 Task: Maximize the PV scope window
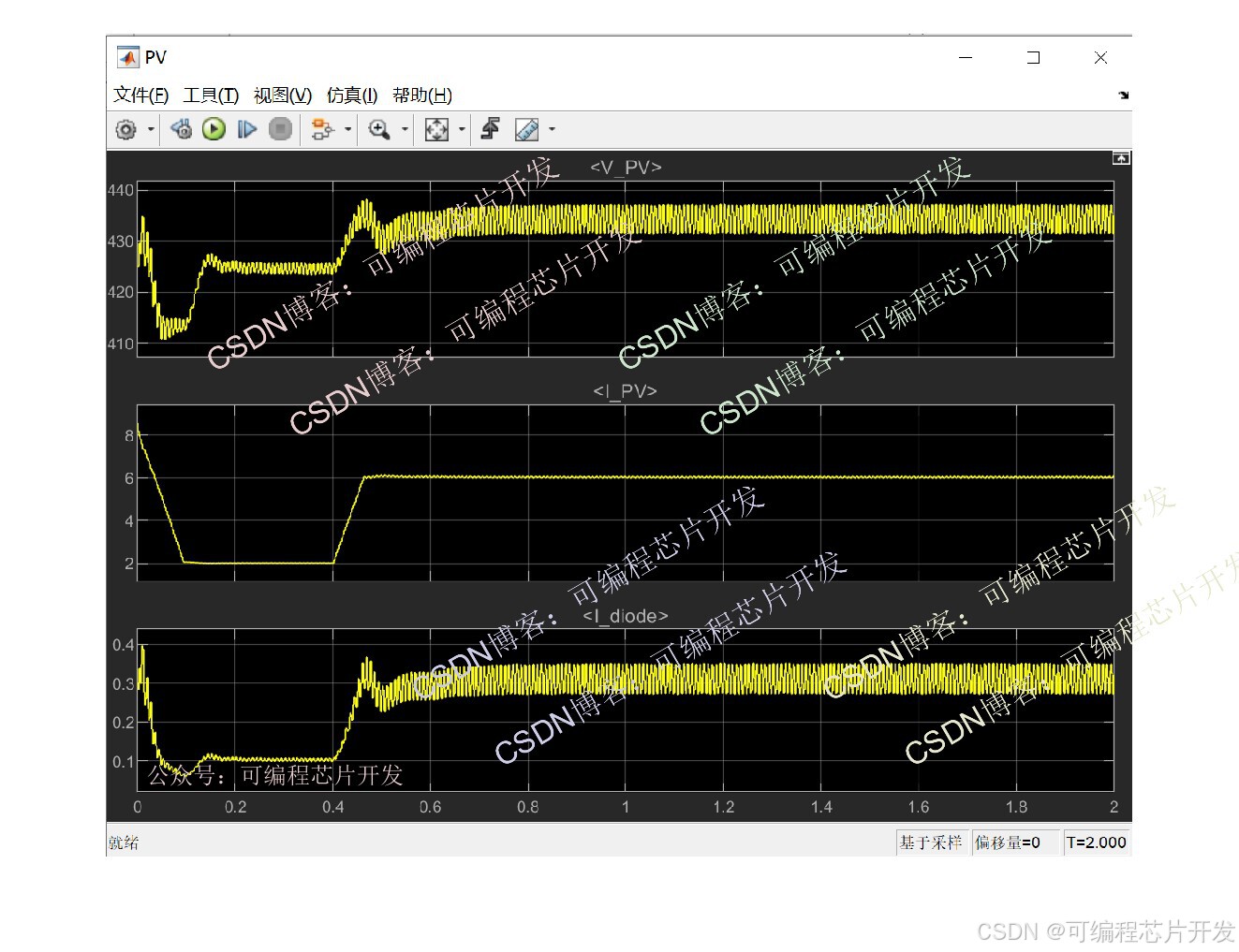pyautogui.click(x=1033, y=57)
